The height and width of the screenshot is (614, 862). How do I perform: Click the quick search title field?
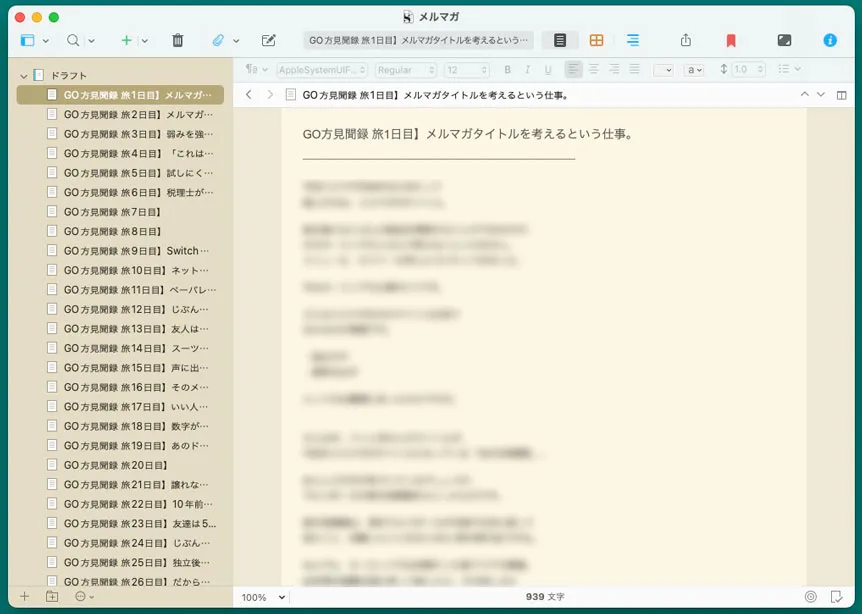[x=418, y=40]
